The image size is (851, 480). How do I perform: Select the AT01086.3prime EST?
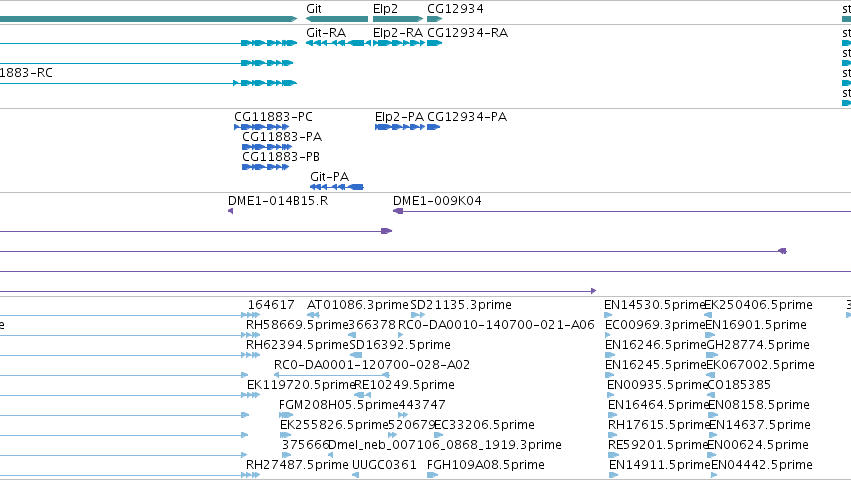(x=357, y=305)
